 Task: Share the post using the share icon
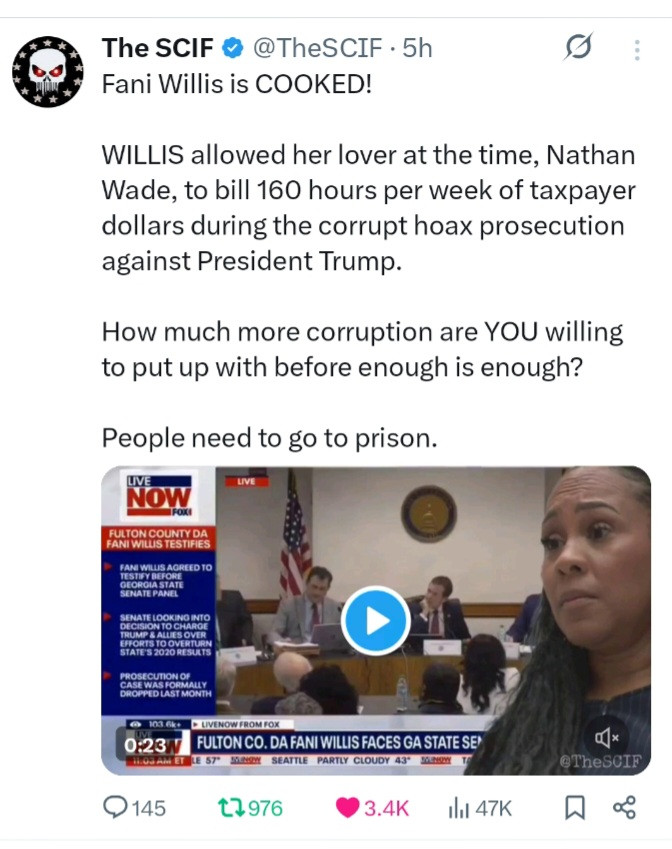pyautogui.click(x=624, y=807)
